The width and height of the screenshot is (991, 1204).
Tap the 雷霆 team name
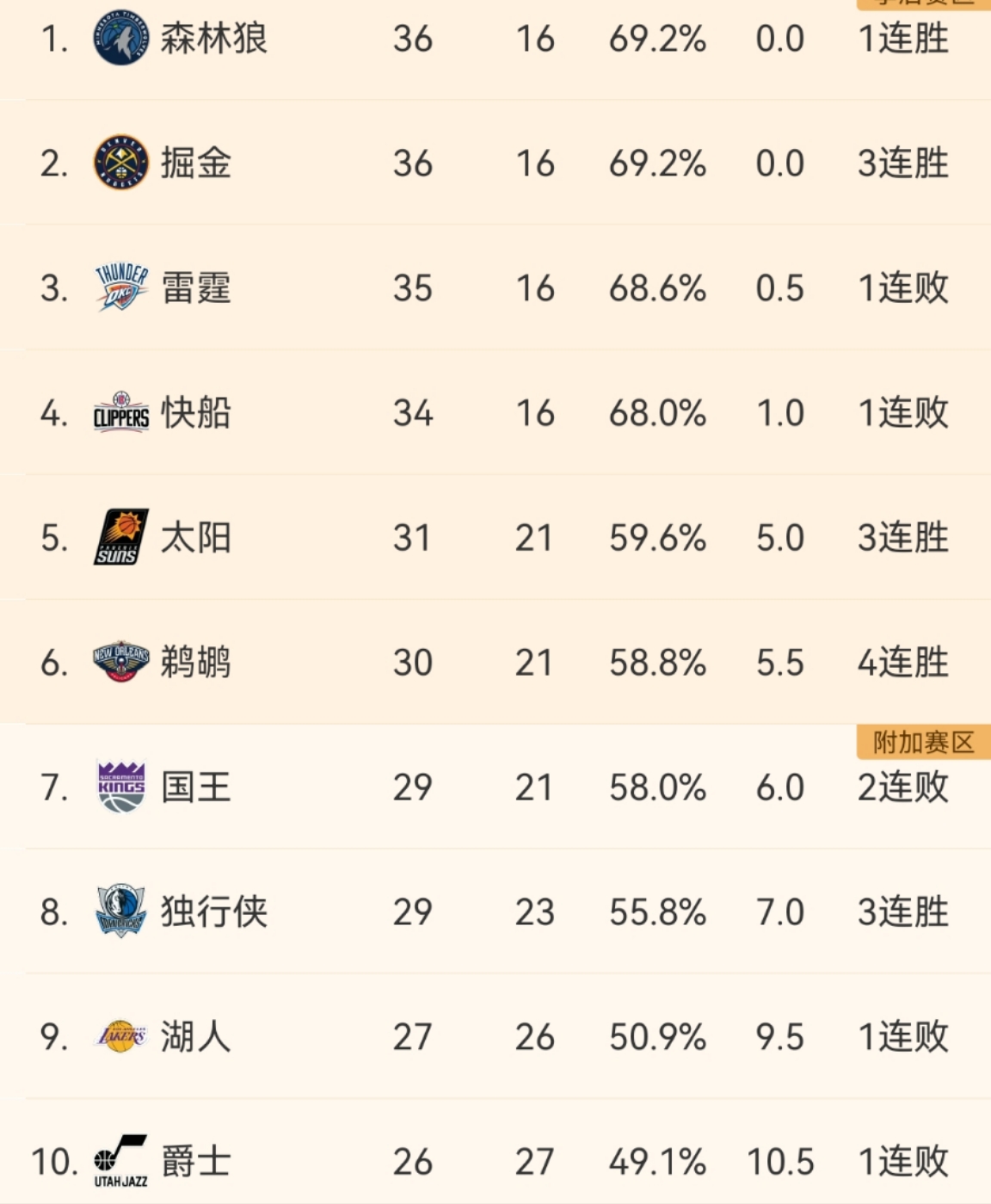195,287
